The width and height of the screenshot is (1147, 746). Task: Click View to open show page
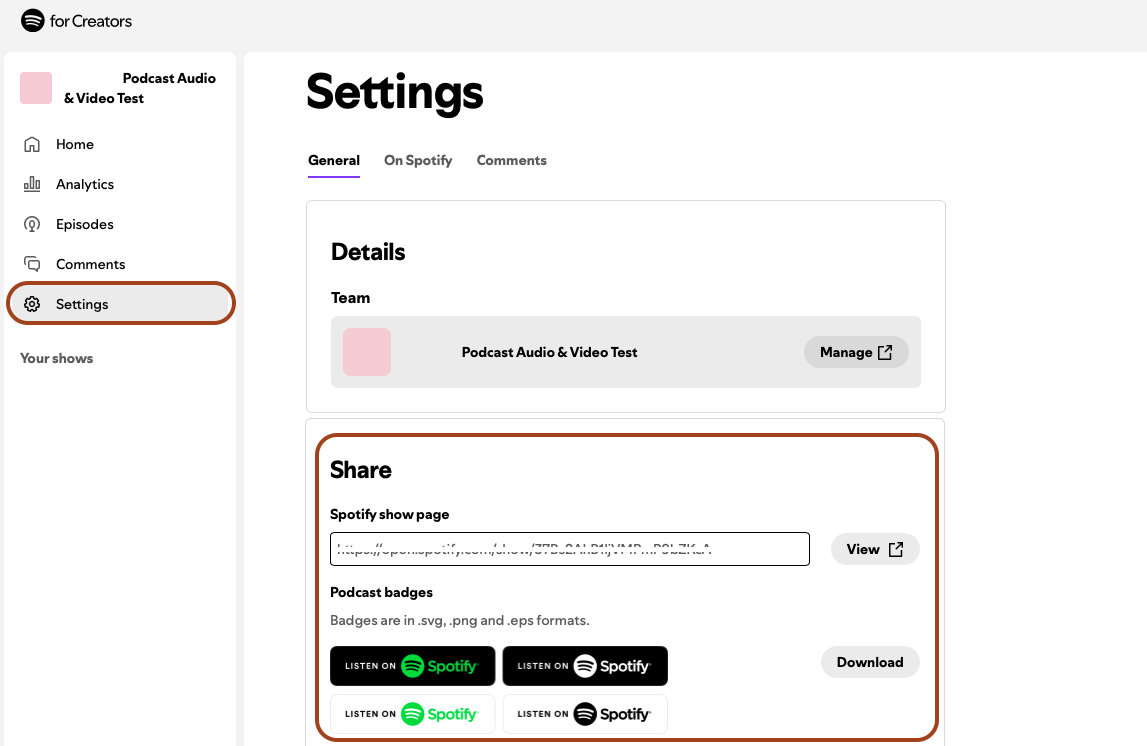[875, 549]
